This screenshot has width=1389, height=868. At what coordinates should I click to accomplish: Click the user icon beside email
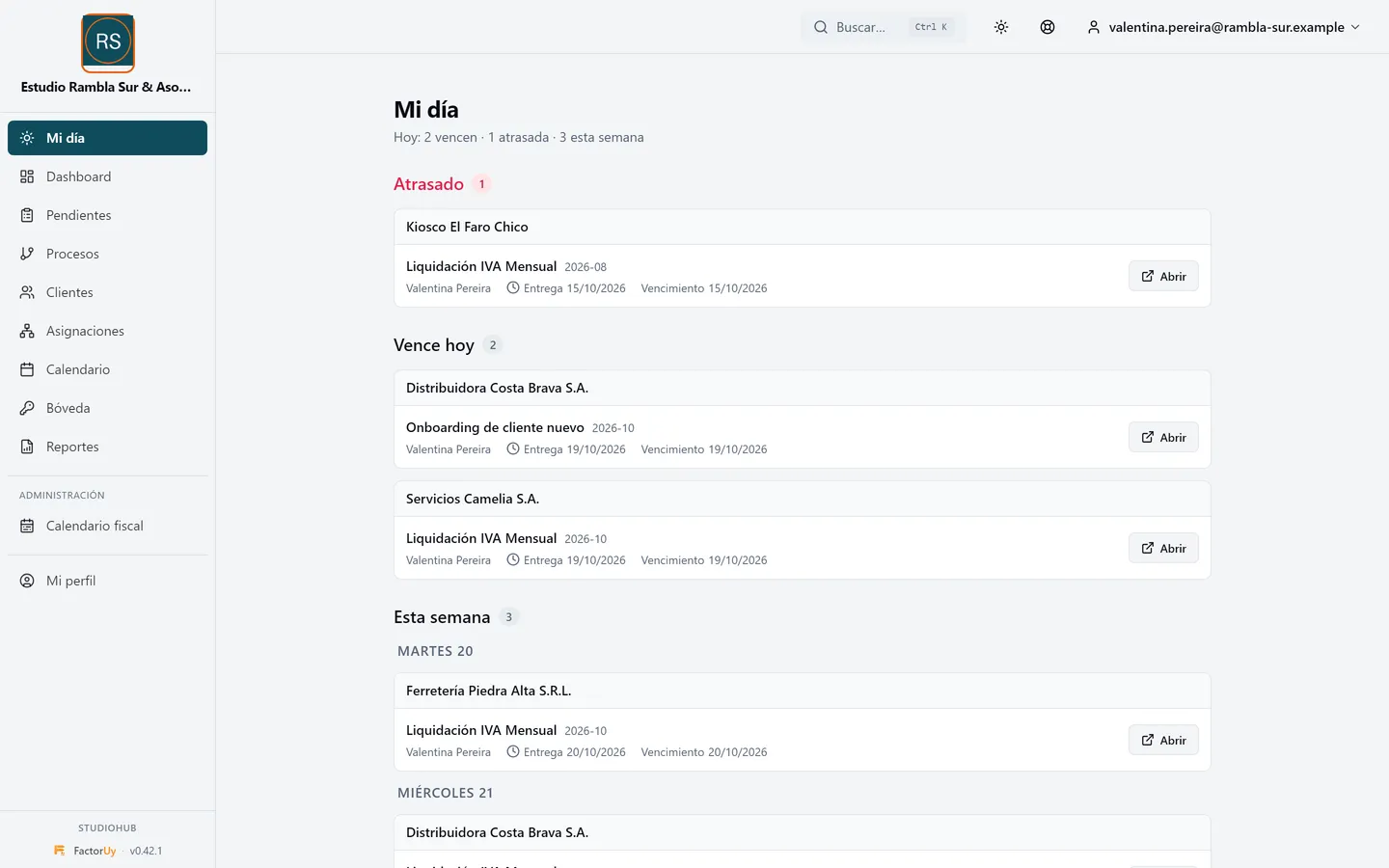tap(1094, 27)
